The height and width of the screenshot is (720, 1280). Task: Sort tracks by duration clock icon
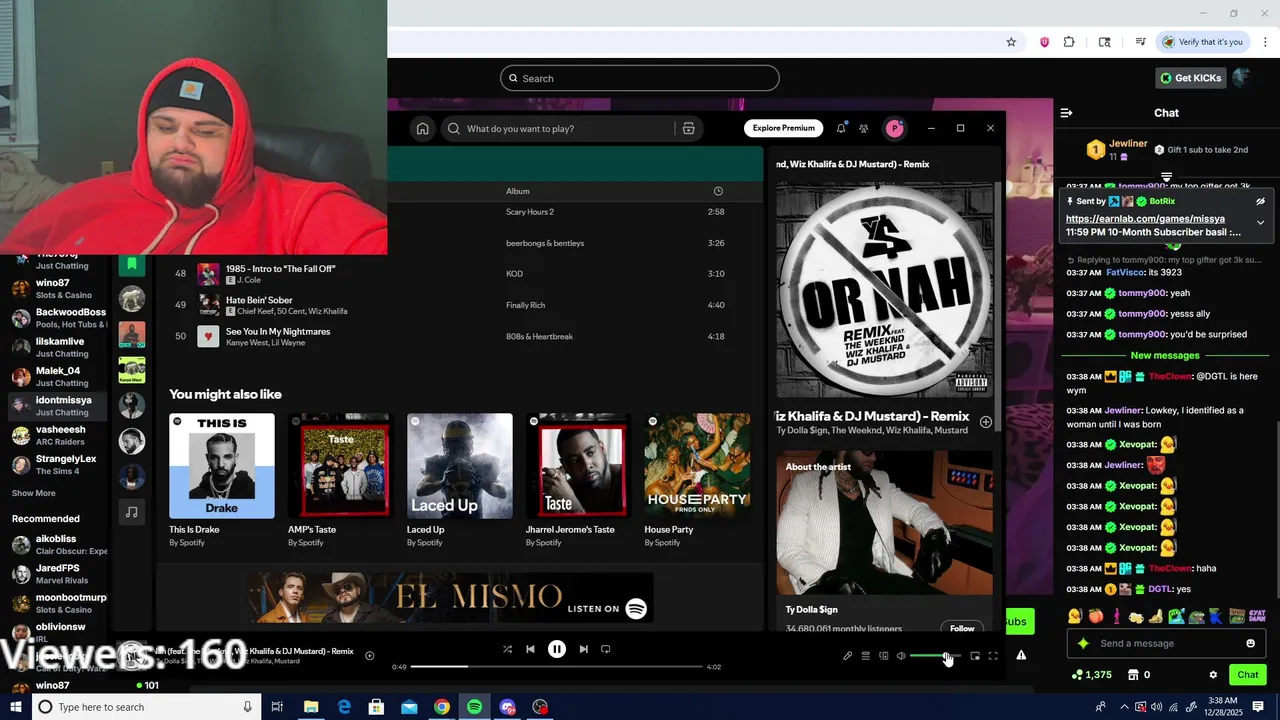pyautogui.click(x=718, y=191)
